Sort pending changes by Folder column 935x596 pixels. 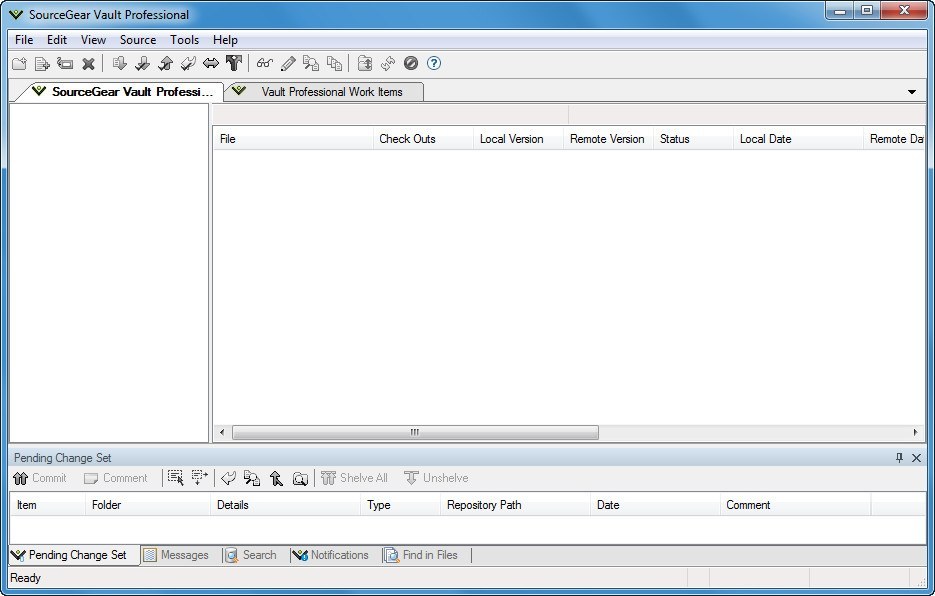[148, 505]
